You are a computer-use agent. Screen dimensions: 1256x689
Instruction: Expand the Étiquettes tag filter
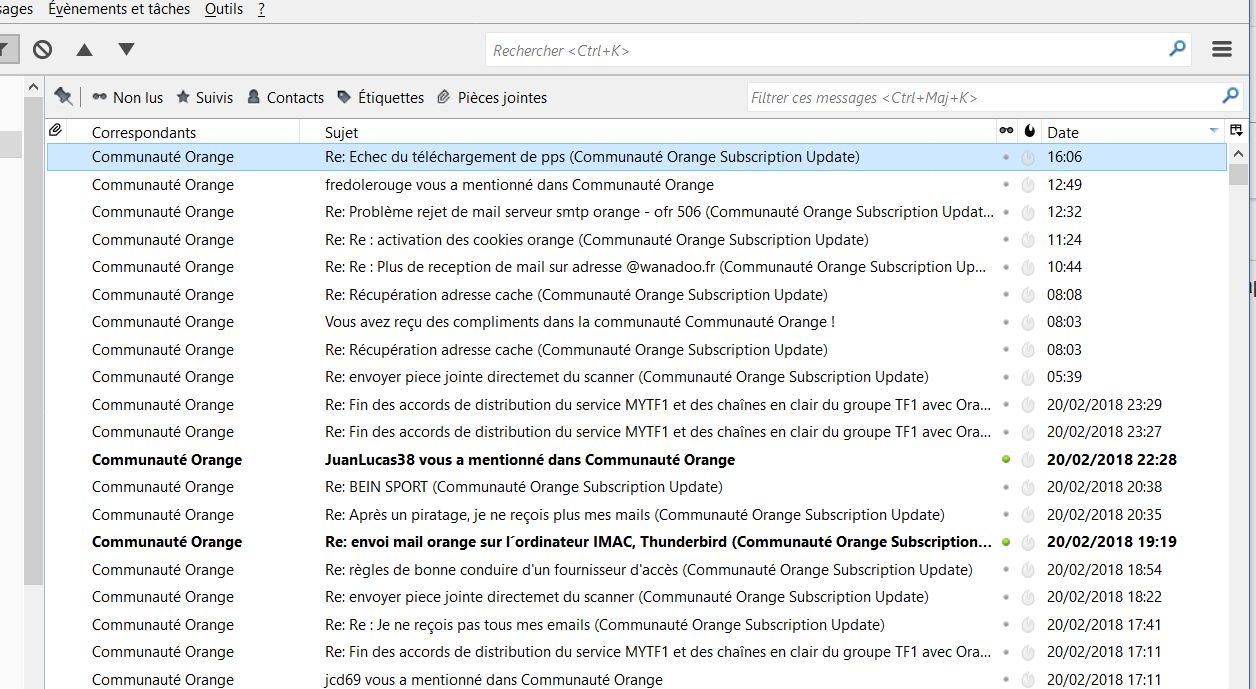[380, 97]
